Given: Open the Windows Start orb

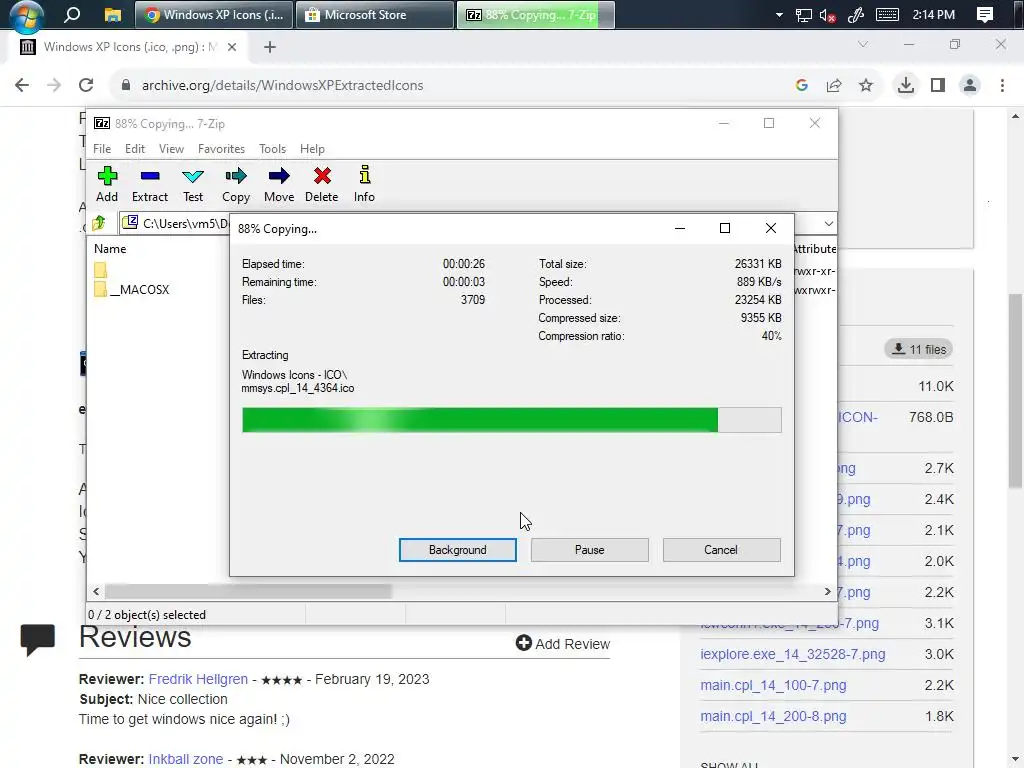Looking at the screenshot, I should point(27,16).
